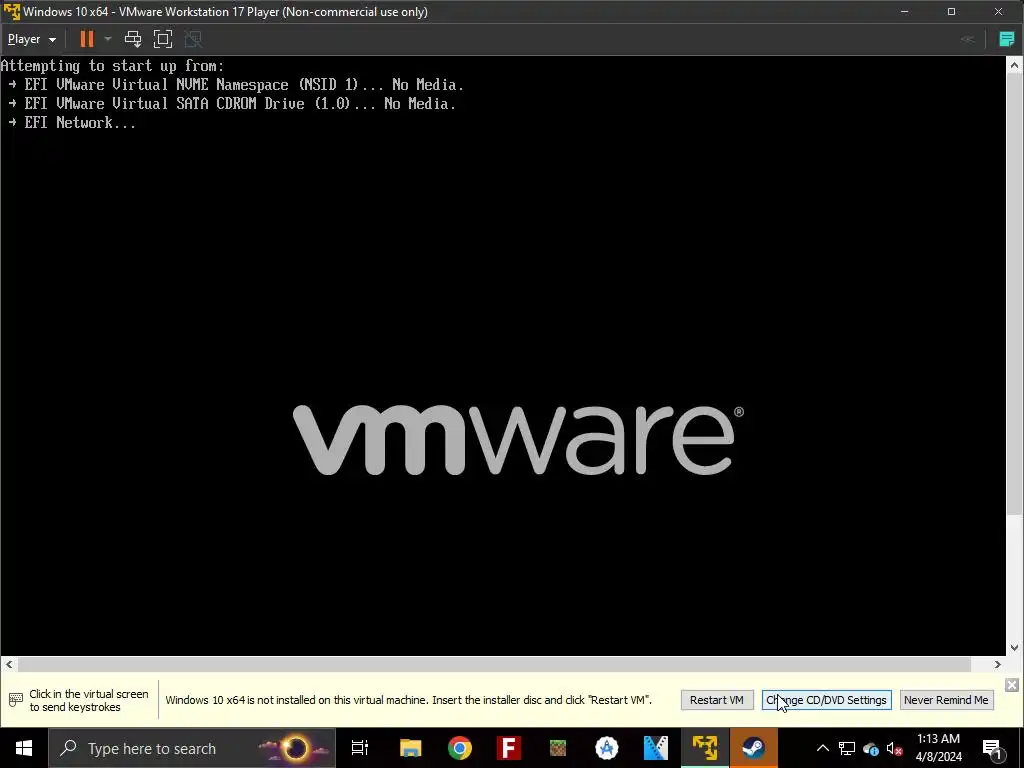Maximize the VMware Player window

click(952, 12)
